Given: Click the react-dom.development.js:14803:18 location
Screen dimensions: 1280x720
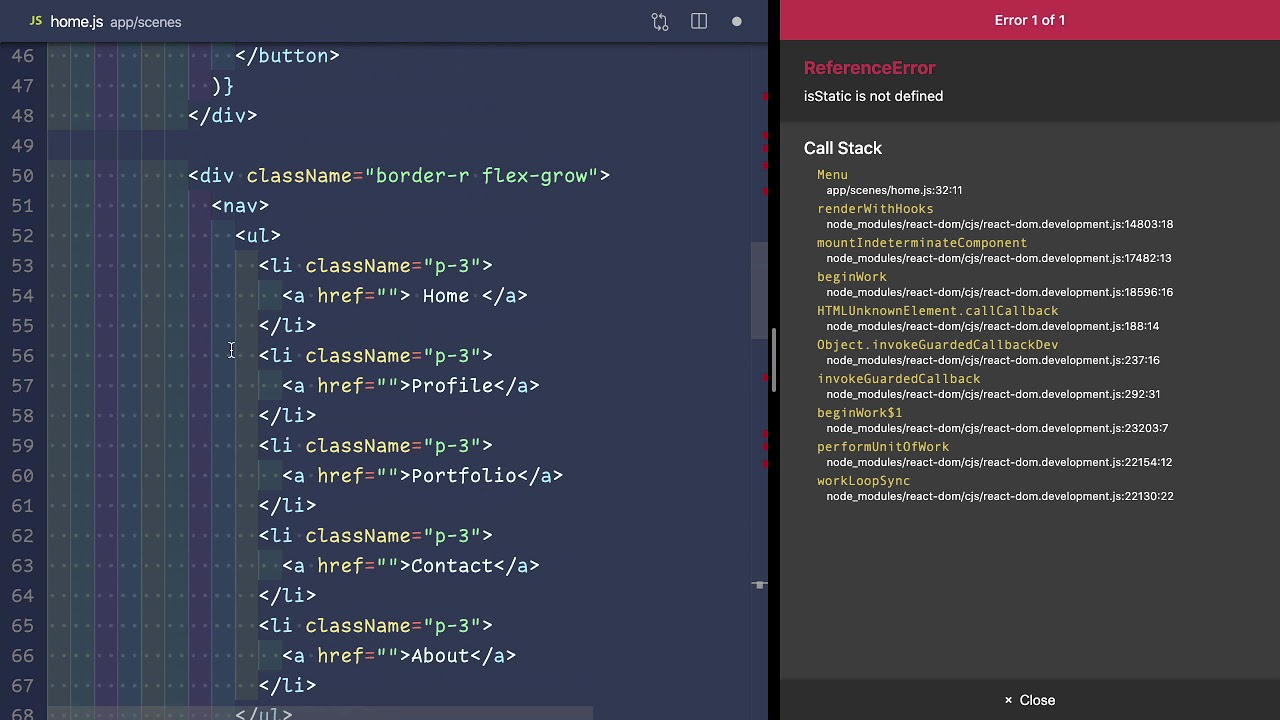Looking at the screenshot, I should click(1000, 224).
